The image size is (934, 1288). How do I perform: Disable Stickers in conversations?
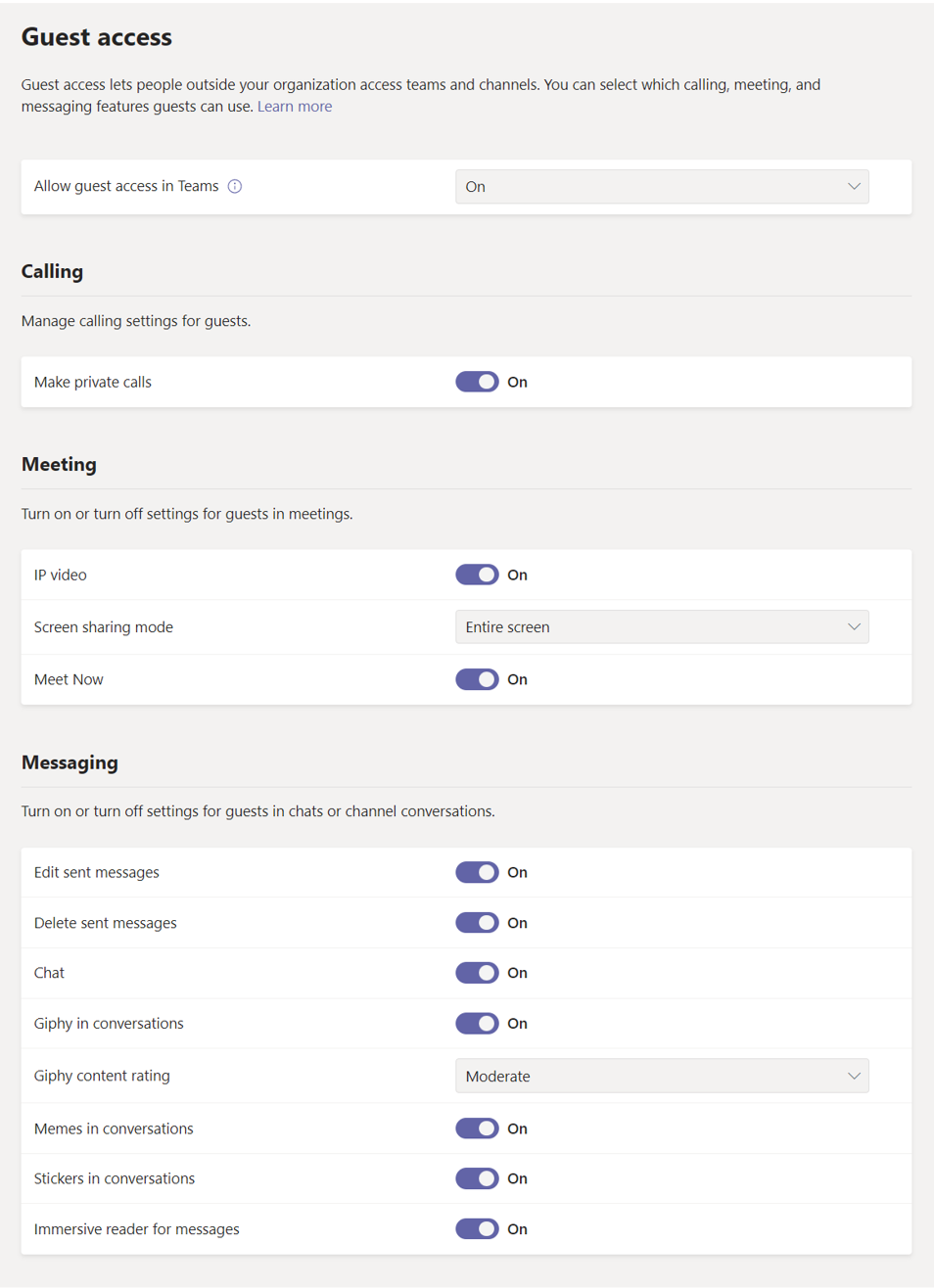(477, 1178)
